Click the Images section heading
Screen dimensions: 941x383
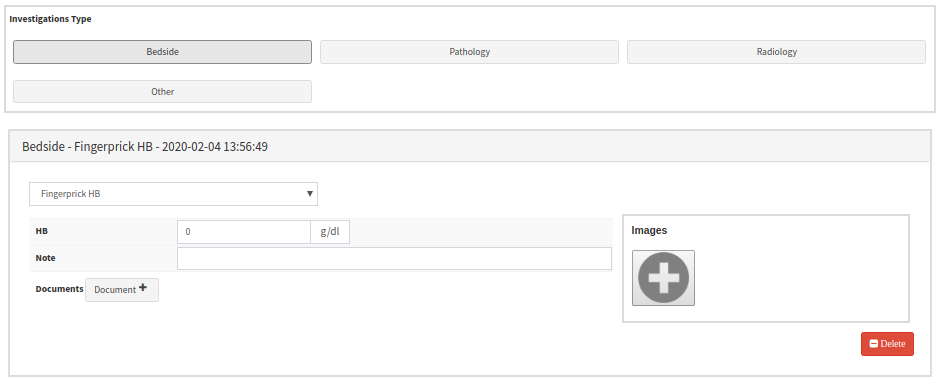point(649,231)
